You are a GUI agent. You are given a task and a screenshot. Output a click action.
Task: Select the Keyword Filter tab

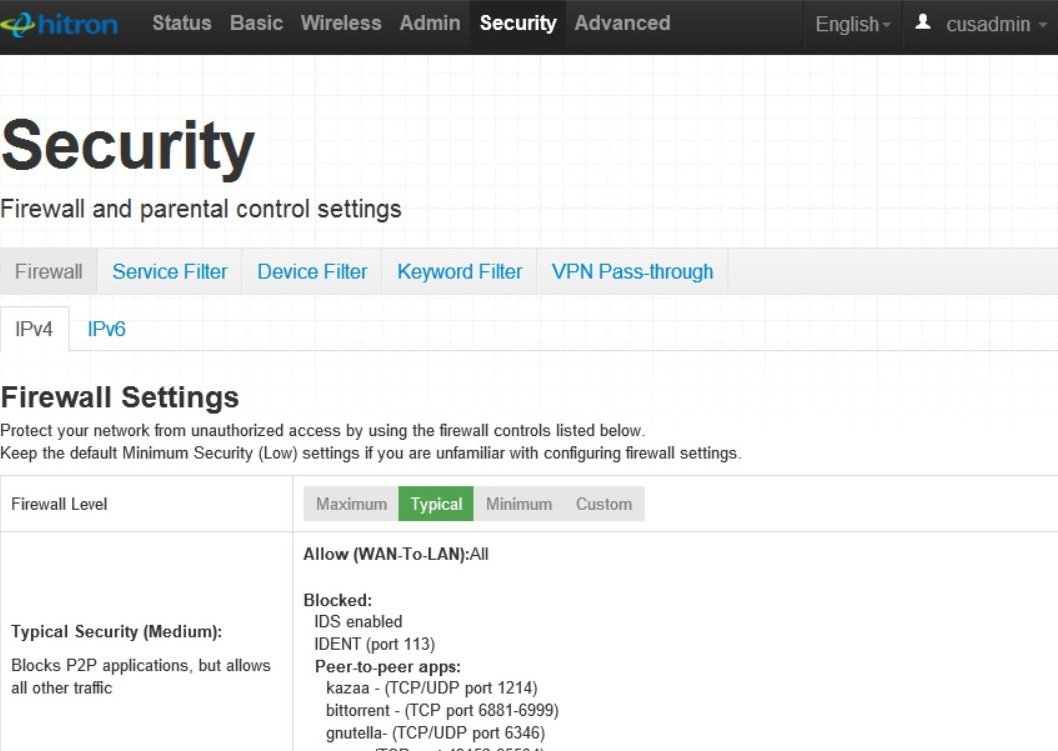point(459,272)
